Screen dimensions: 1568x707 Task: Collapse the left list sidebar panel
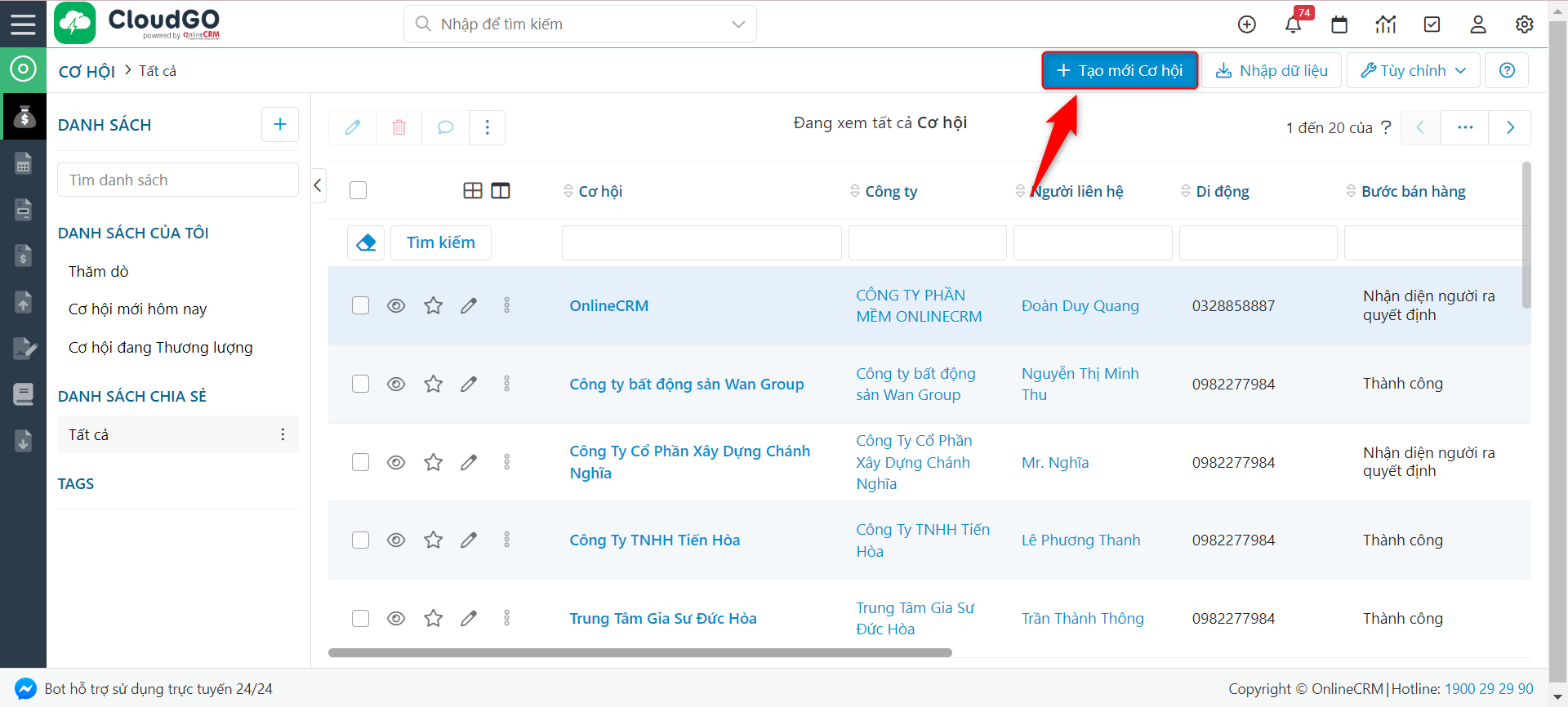[x=318, y=185]
